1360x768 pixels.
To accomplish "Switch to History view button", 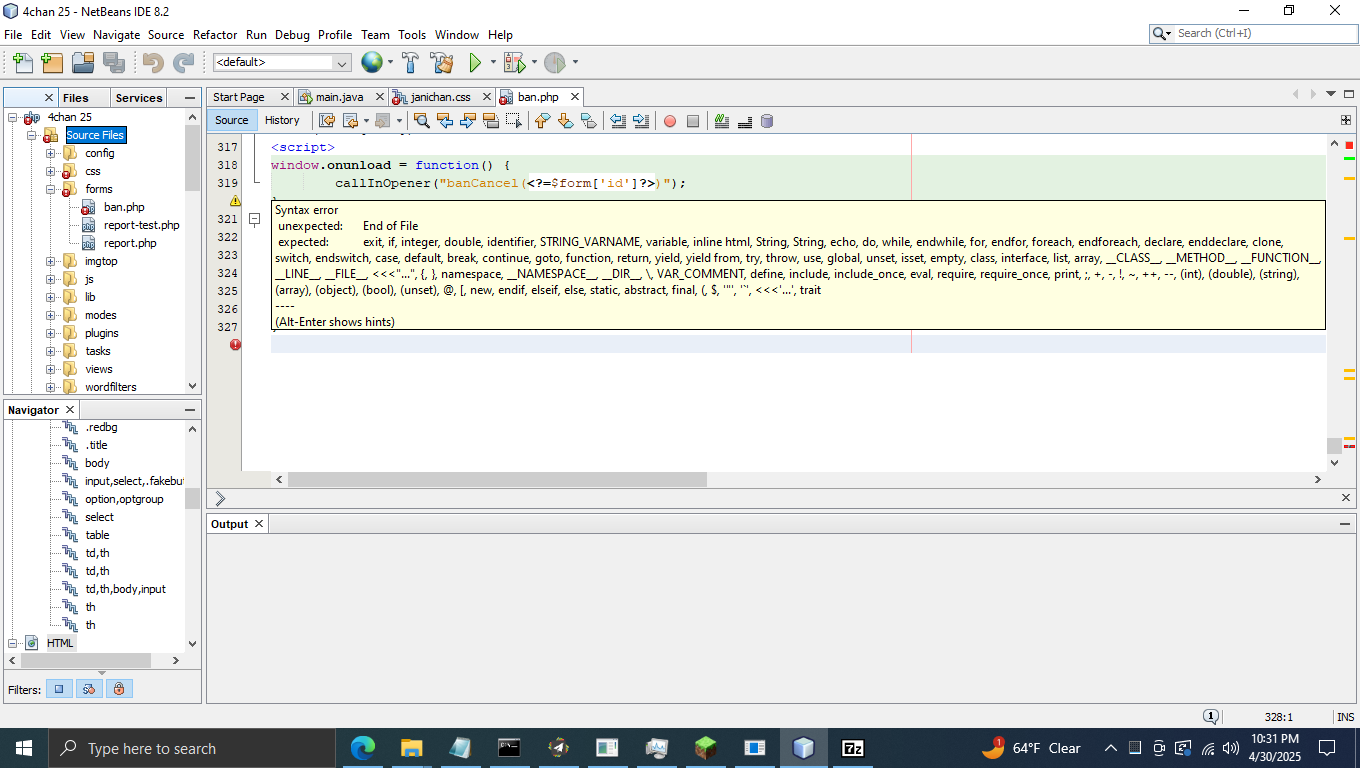I will [x=282, y=120].
